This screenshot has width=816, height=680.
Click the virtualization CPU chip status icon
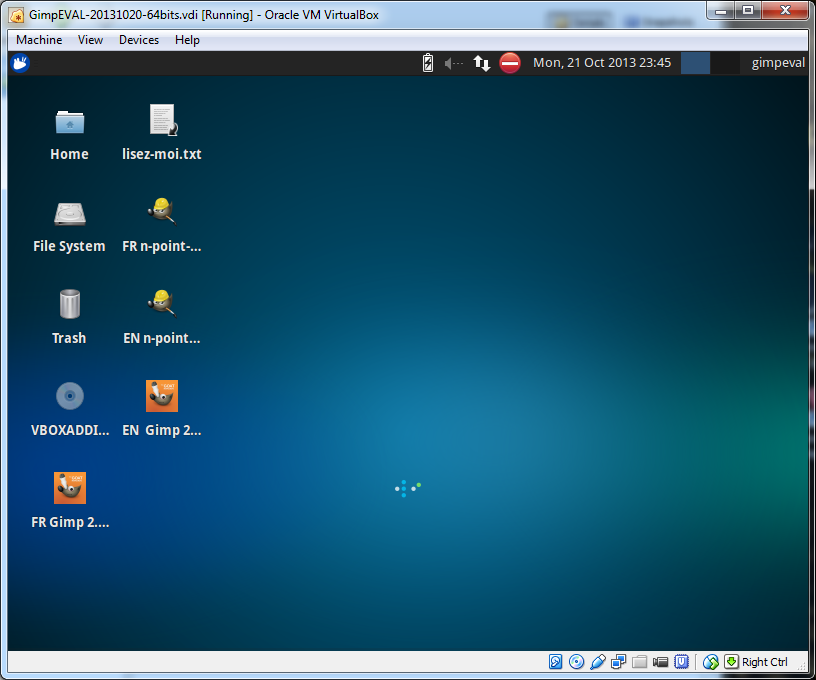point(681,662)
